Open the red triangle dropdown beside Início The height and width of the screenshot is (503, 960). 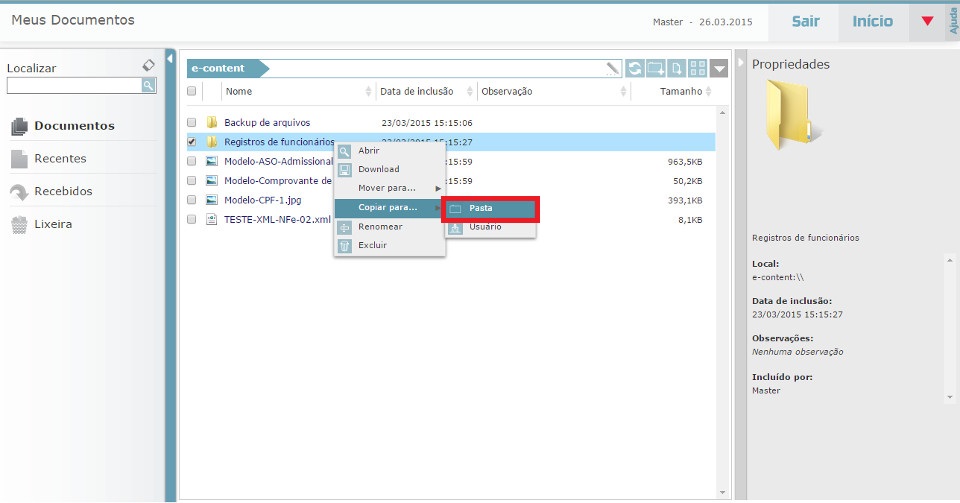927,21
